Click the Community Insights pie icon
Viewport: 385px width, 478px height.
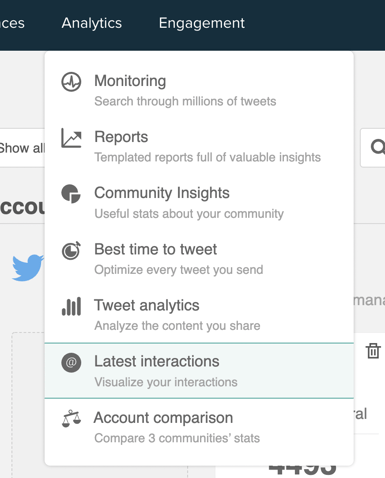pos(71,194)
